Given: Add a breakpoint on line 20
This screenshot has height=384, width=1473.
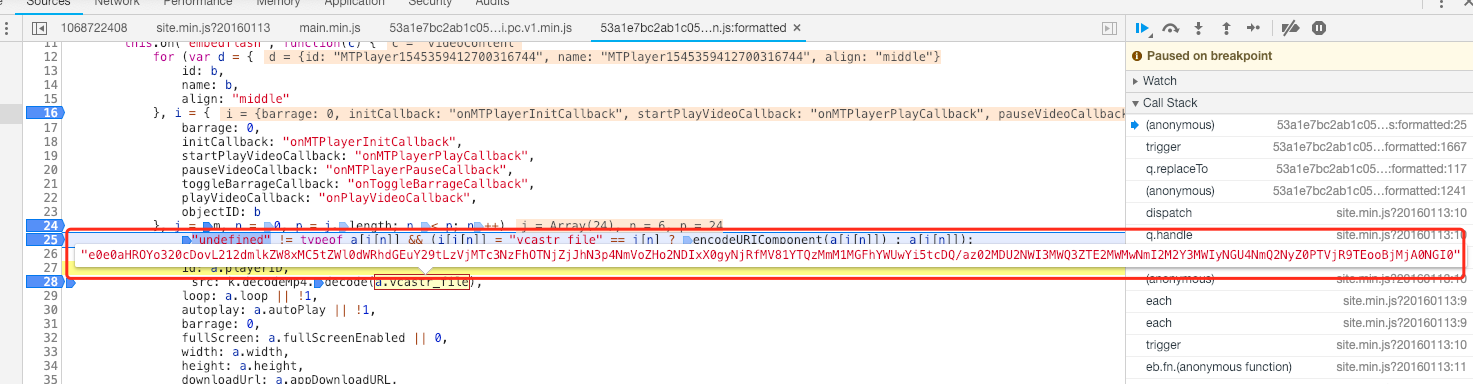Looking at the screenshot, I should [x=50, y=170].
